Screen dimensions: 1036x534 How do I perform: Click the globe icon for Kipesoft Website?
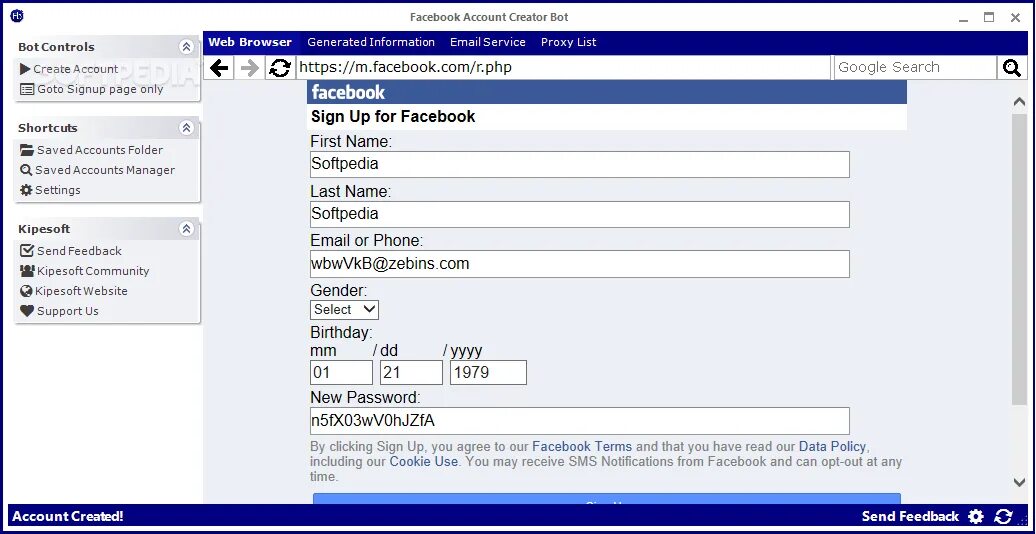26,291
